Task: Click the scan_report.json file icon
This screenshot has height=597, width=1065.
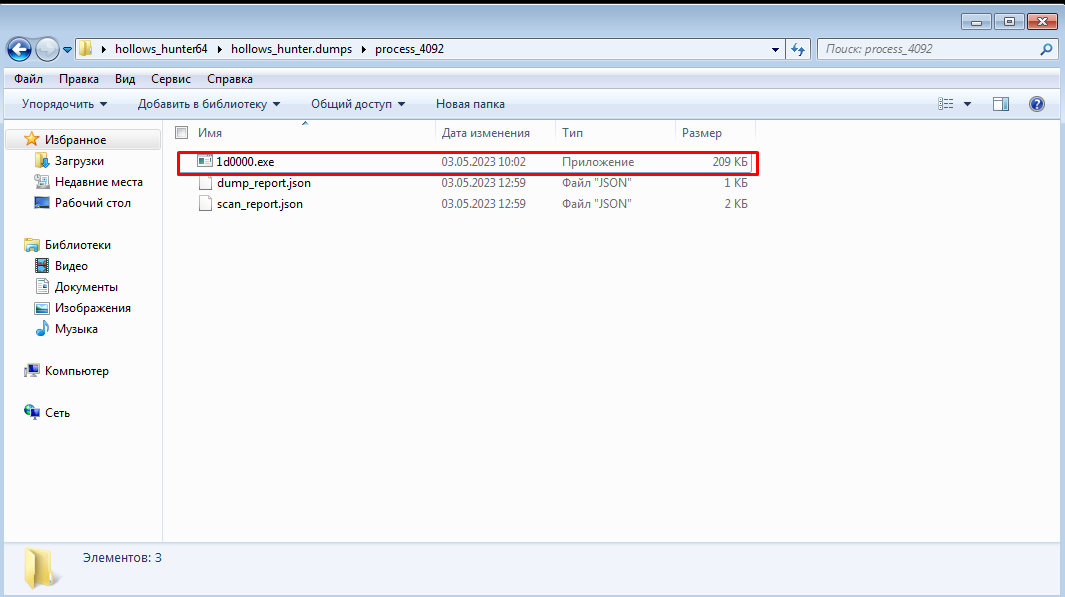Action: (205, 204)
